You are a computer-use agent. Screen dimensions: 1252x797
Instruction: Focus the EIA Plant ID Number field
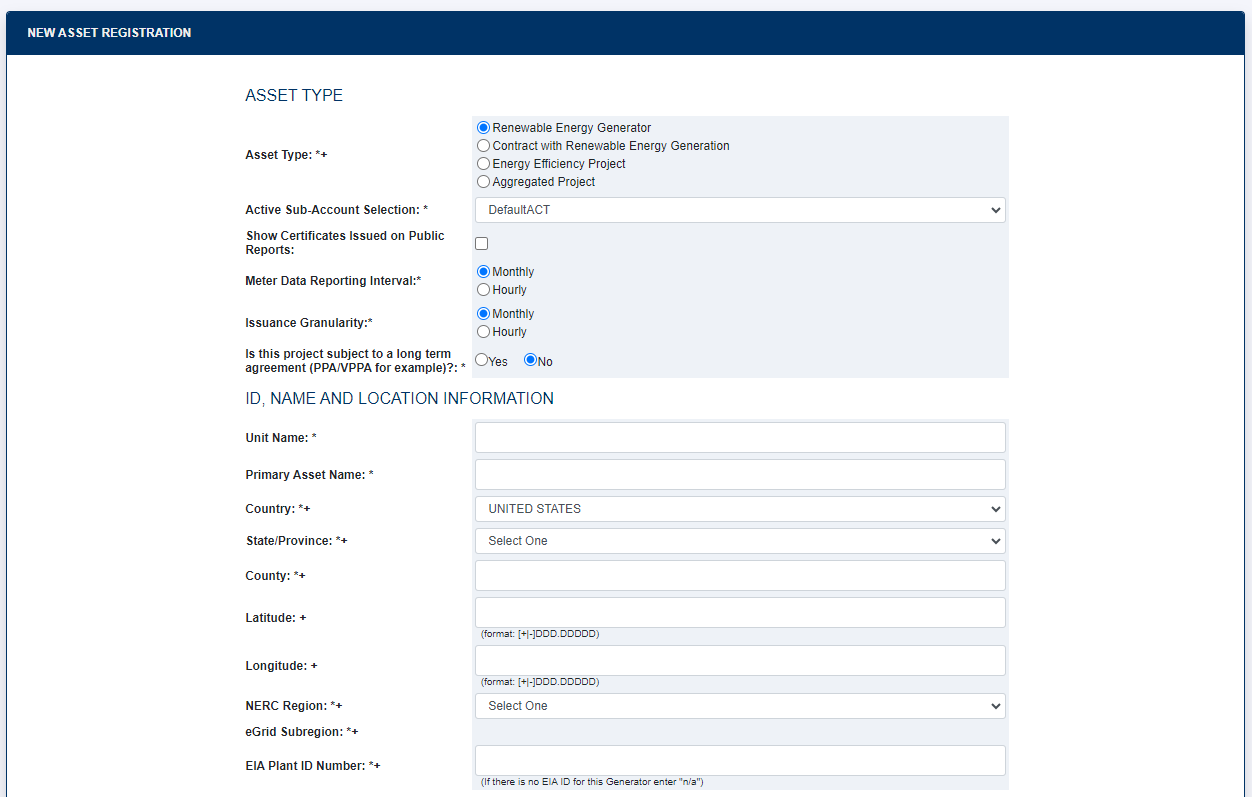tap(740, 761)
